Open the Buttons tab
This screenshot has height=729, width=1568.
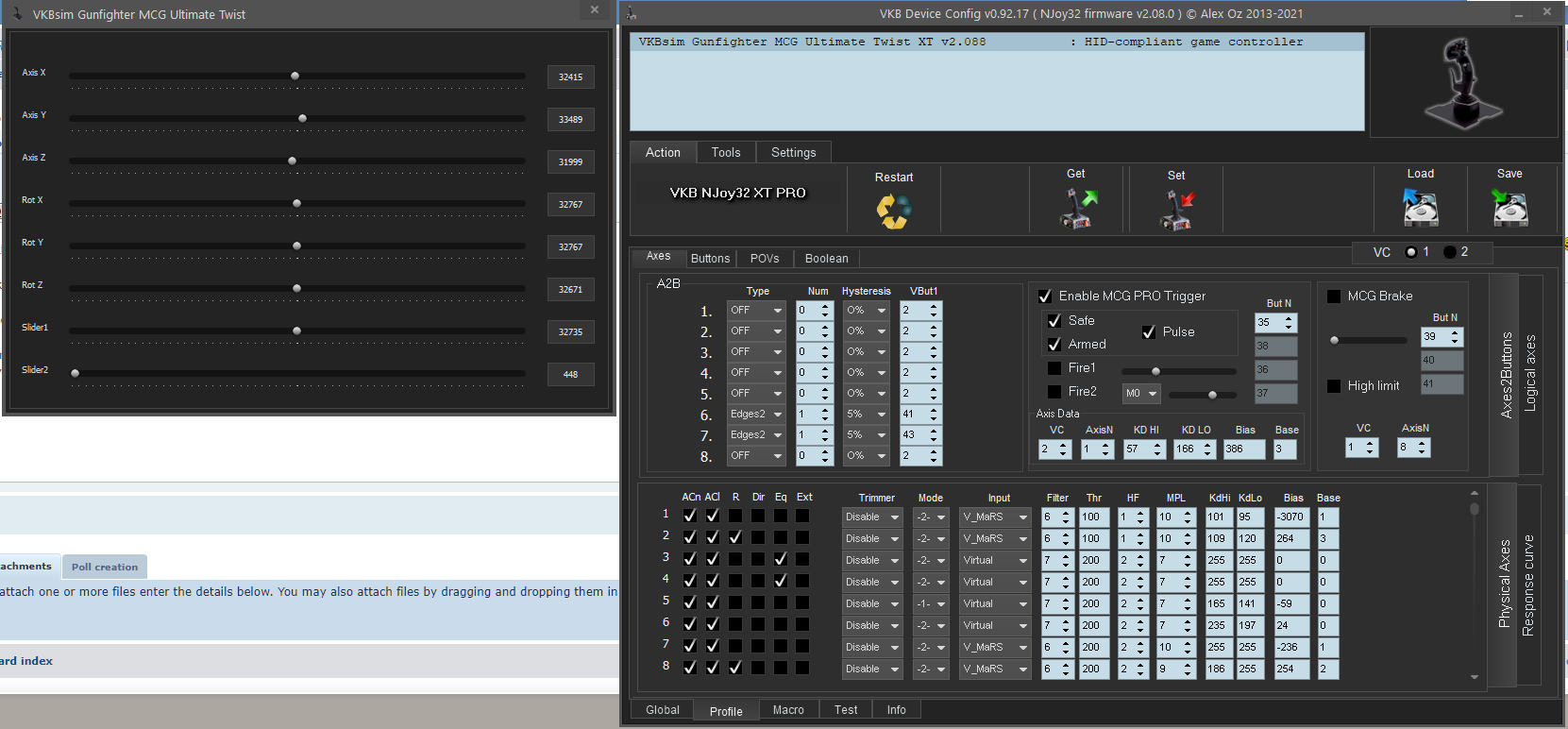[710, 258]
